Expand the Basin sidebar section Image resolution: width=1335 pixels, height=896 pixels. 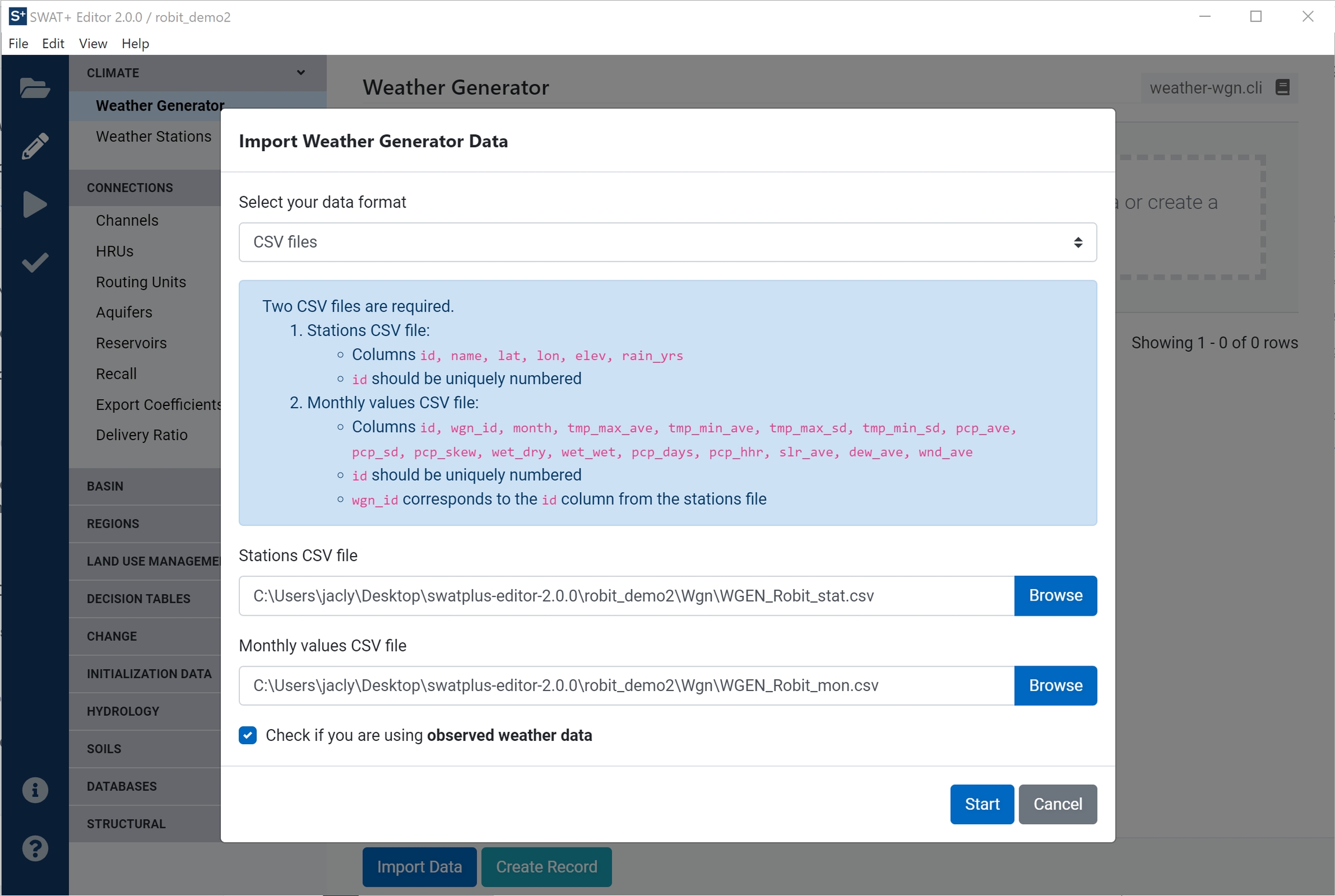105,486
